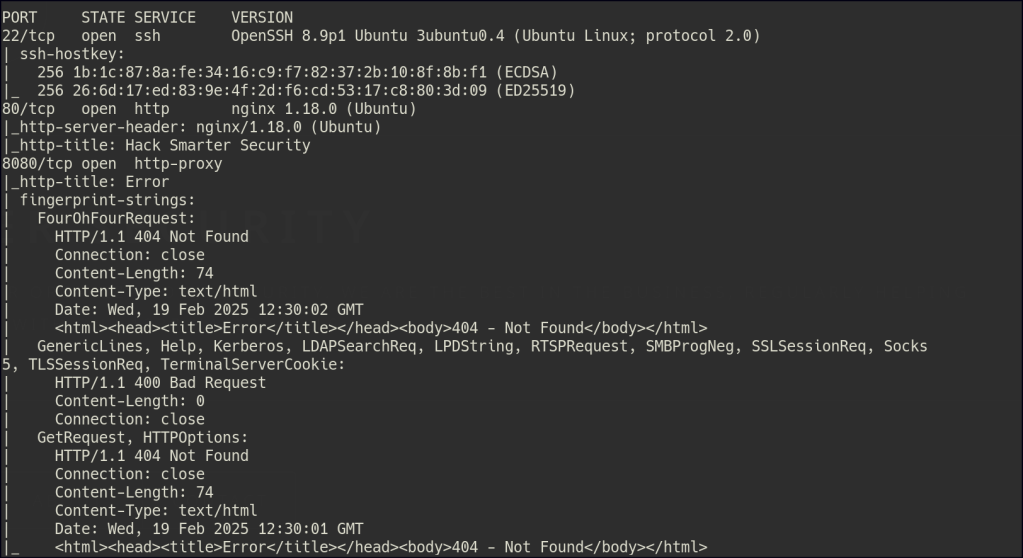Click the 12:30:01 GMT date line
Image resolution: width=1023 pixels, height=558 pixels.
(x=209, y=528)
